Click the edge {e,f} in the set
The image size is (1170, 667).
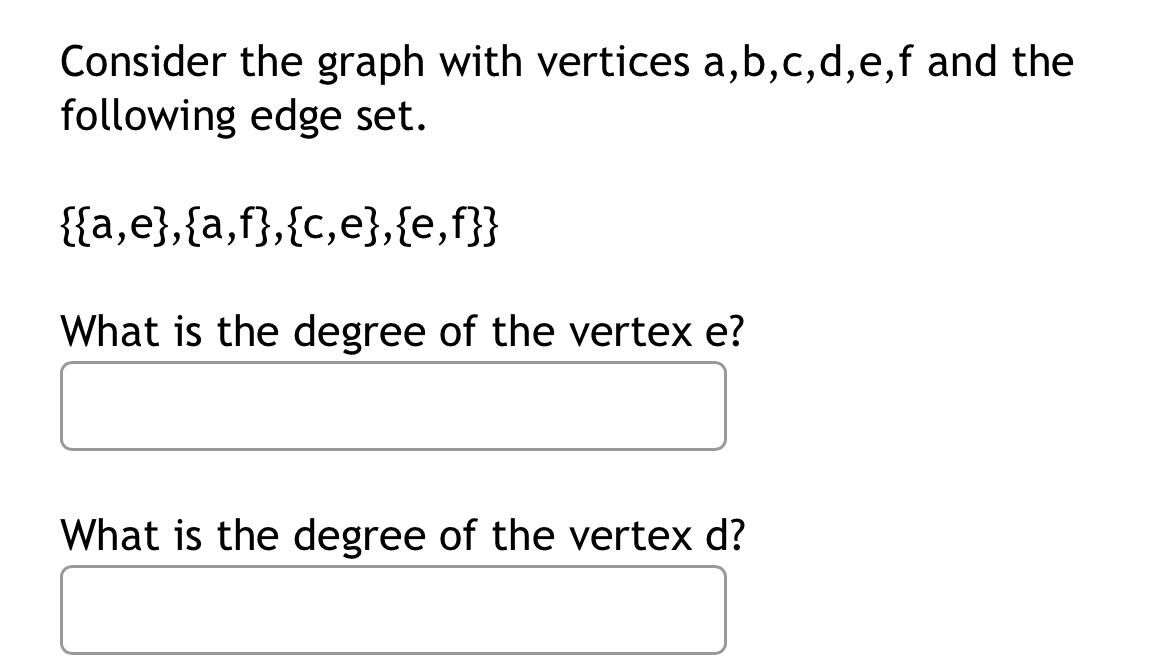click(440, 226)
